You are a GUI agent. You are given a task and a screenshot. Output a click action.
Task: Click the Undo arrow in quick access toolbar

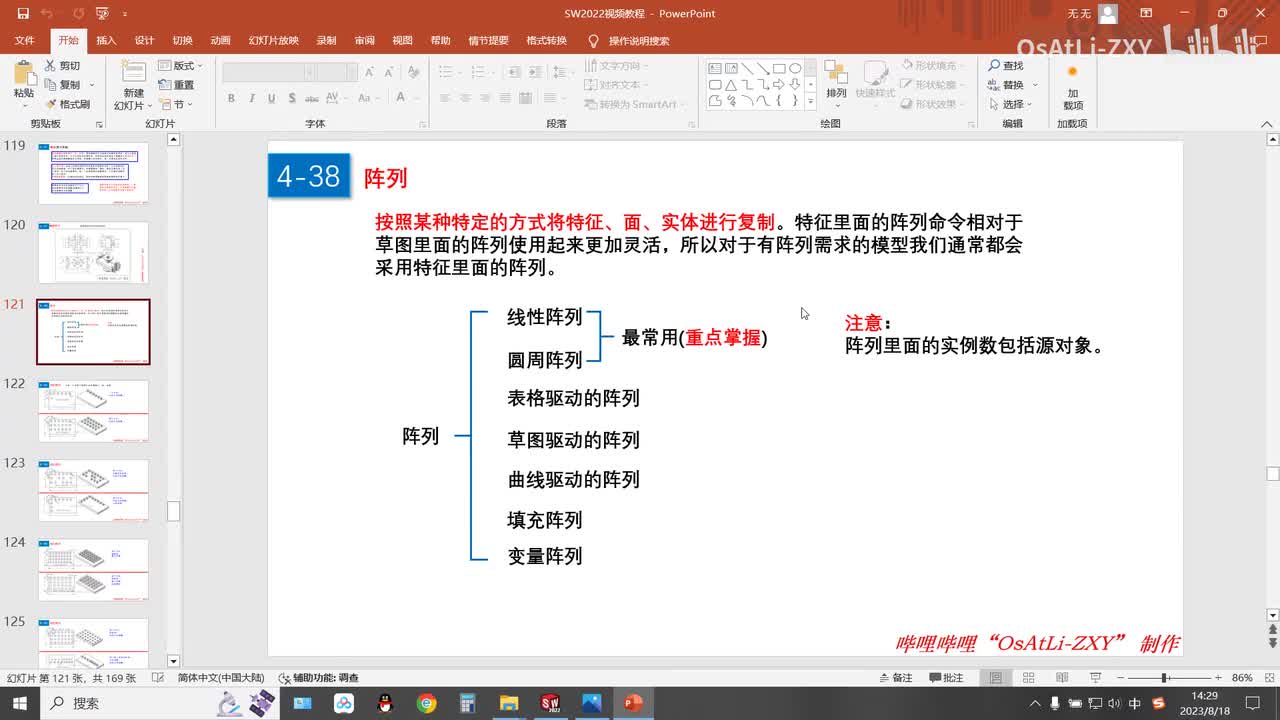click(x=46, y=14)
